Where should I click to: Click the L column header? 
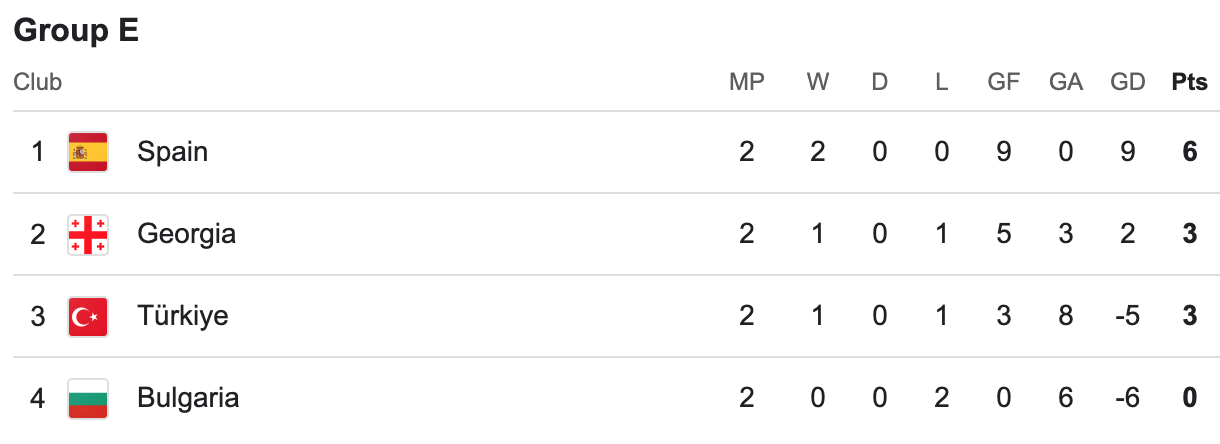pyautogui.click(x=941, y=82)
